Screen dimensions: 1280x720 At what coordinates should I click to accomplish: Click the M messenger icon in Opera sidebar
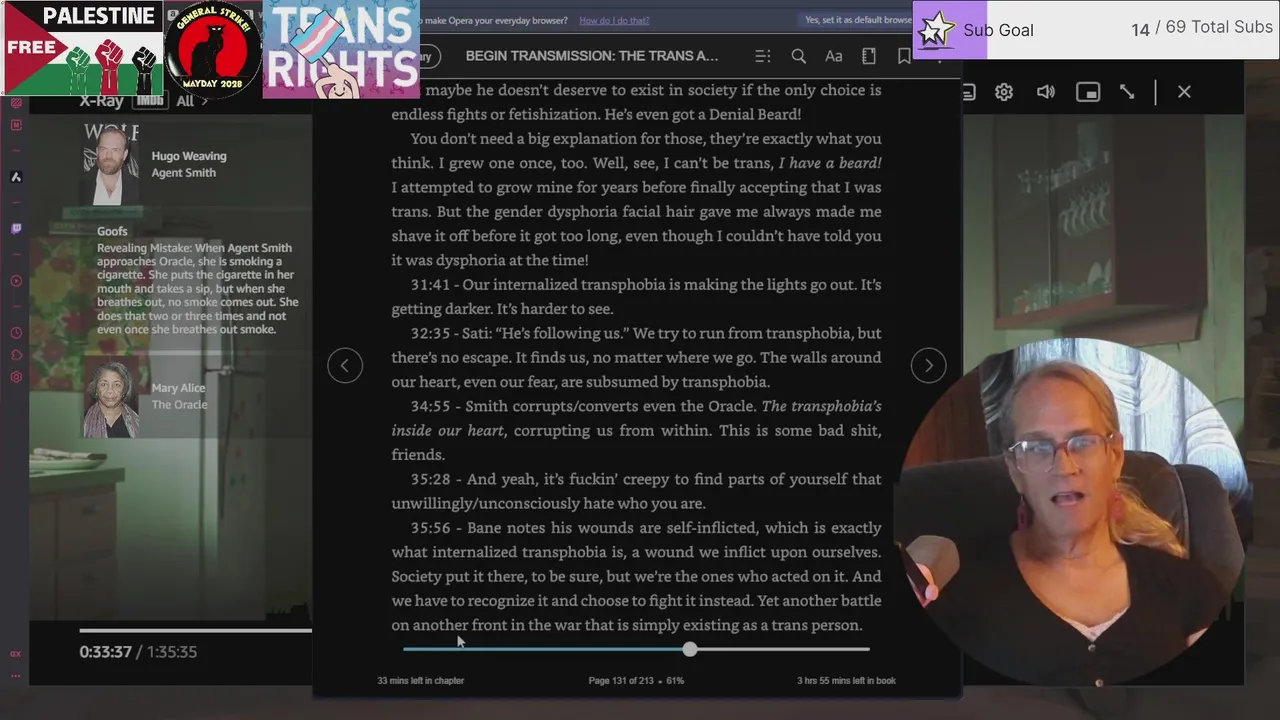[x=16, y=125]
